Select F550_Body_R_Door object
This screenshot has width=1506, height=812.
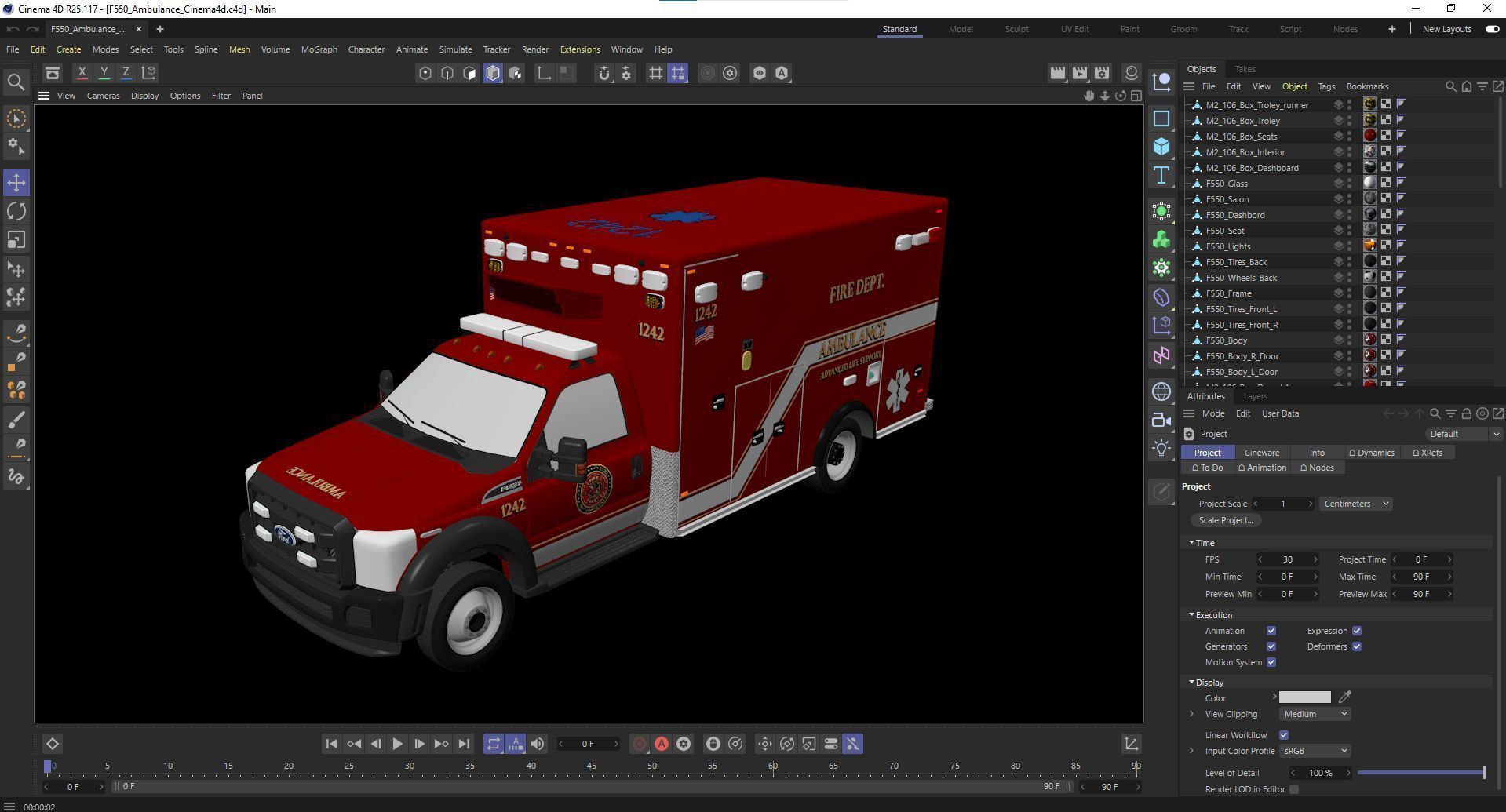pyautogui.click(x=1242, y=356)
